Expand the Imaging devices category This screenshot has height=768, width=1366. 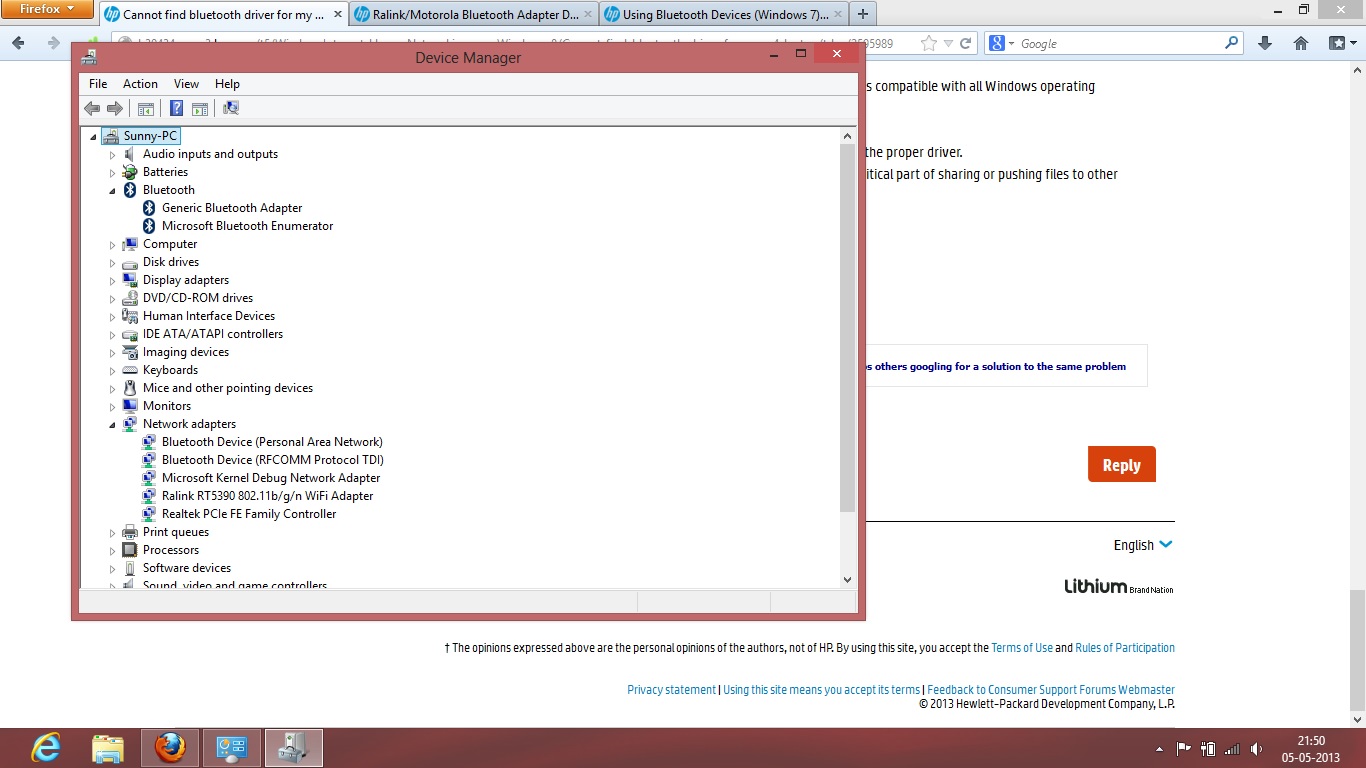click(x=113, y=352)
